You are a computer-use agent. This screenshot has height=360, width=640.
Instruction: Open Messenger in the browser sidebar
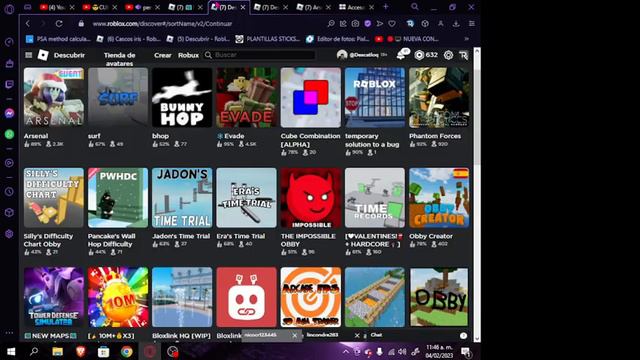point(9,113)
